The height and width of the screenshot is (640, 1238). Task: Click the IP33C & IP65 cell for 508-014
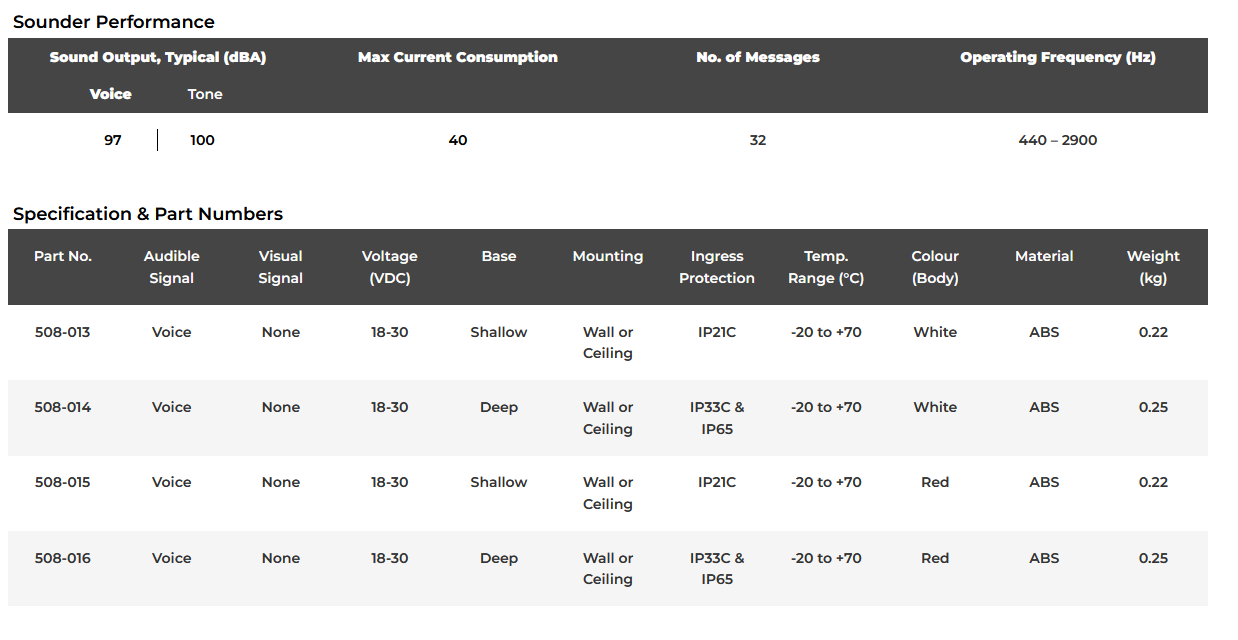[717, 418]
